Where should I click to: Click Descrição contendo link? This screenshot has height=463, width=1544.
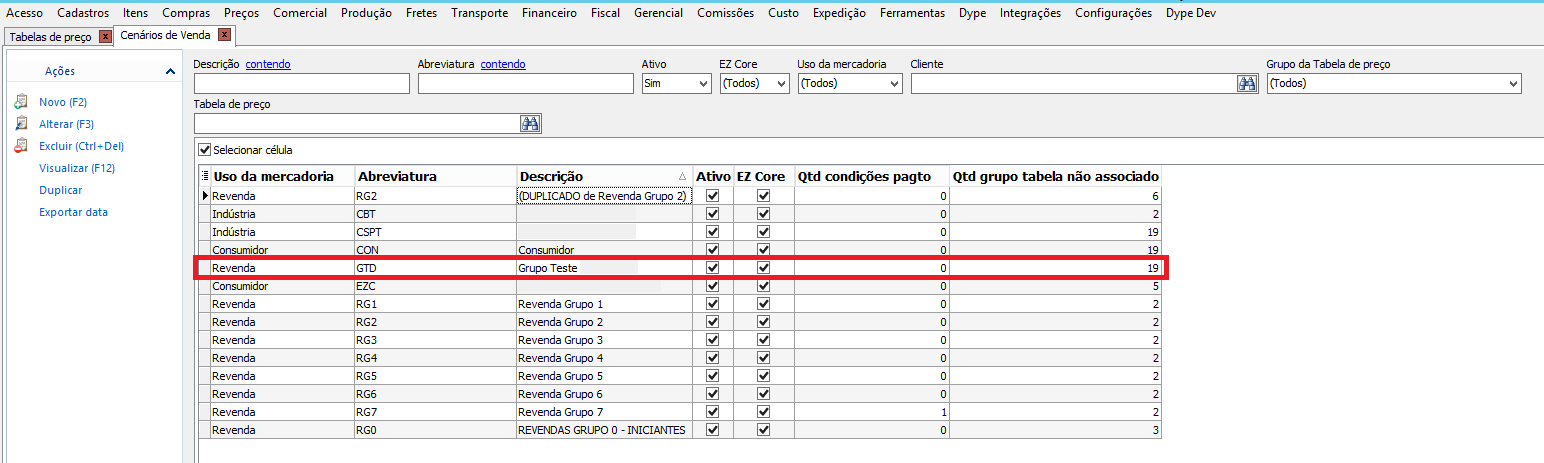click(x=268, y=64)
